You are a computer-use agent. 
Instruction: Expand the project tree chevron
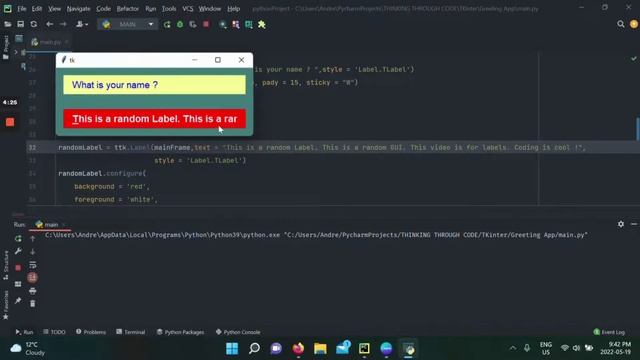[x=16, y=52]
